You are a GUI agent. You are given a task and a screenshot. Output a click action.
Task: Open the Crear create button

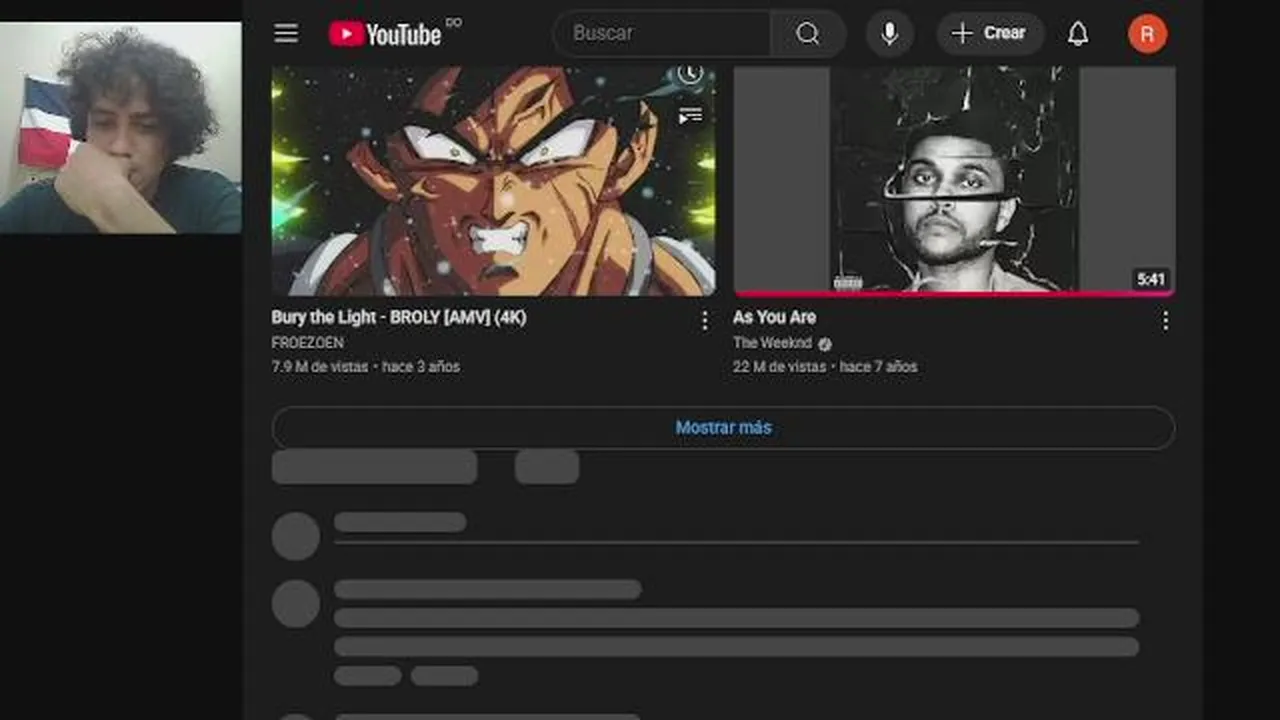point(989,33)
